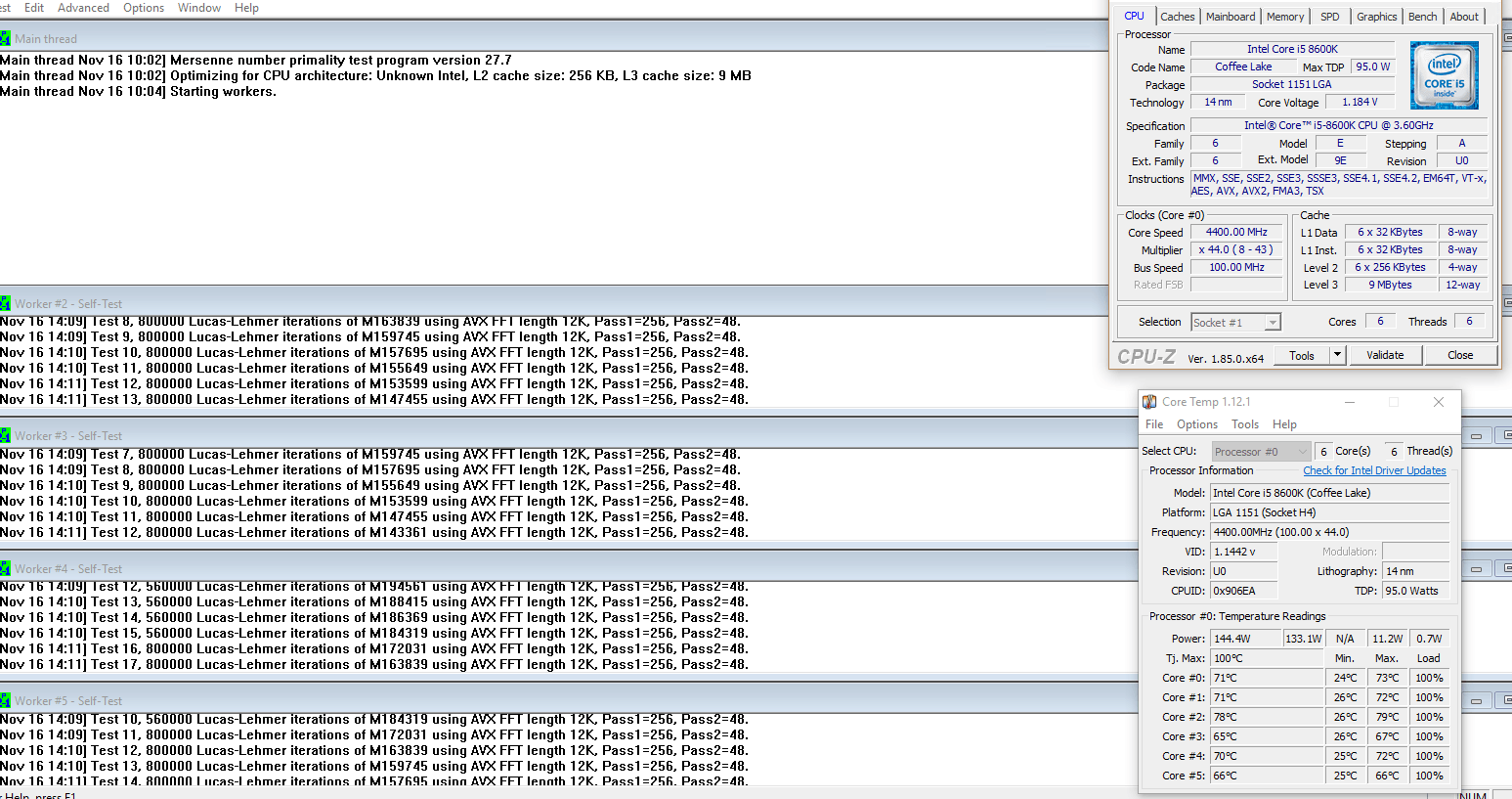This screenshot has width=1512, height=799.
Task: Click the Level 3 cache 9 MBytes value
Action: coord(1390,286)
